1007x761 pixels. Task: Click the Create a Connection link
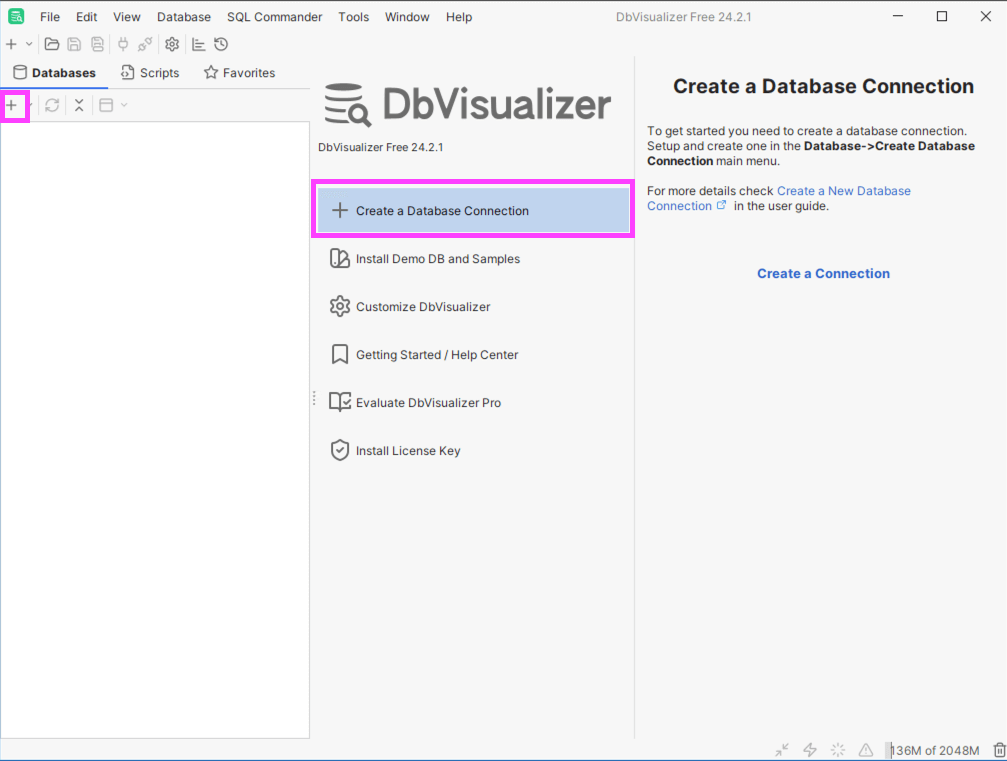[x=823, y=273]
